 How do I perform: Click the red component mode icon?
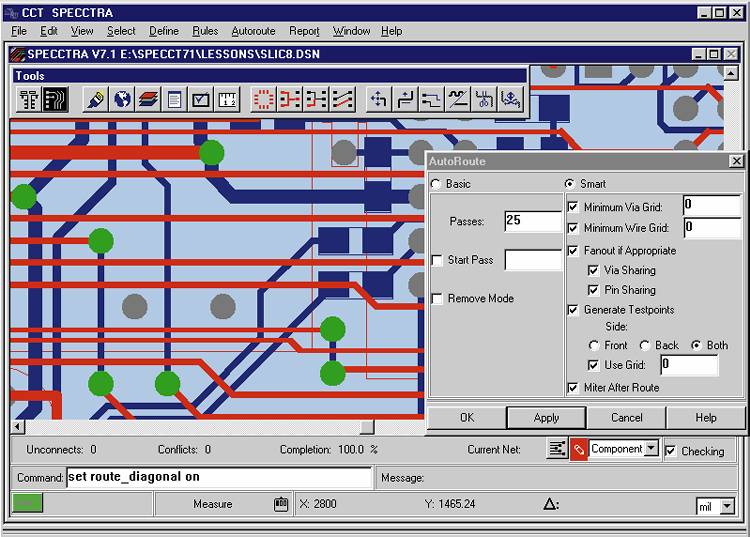pos(578,449)
